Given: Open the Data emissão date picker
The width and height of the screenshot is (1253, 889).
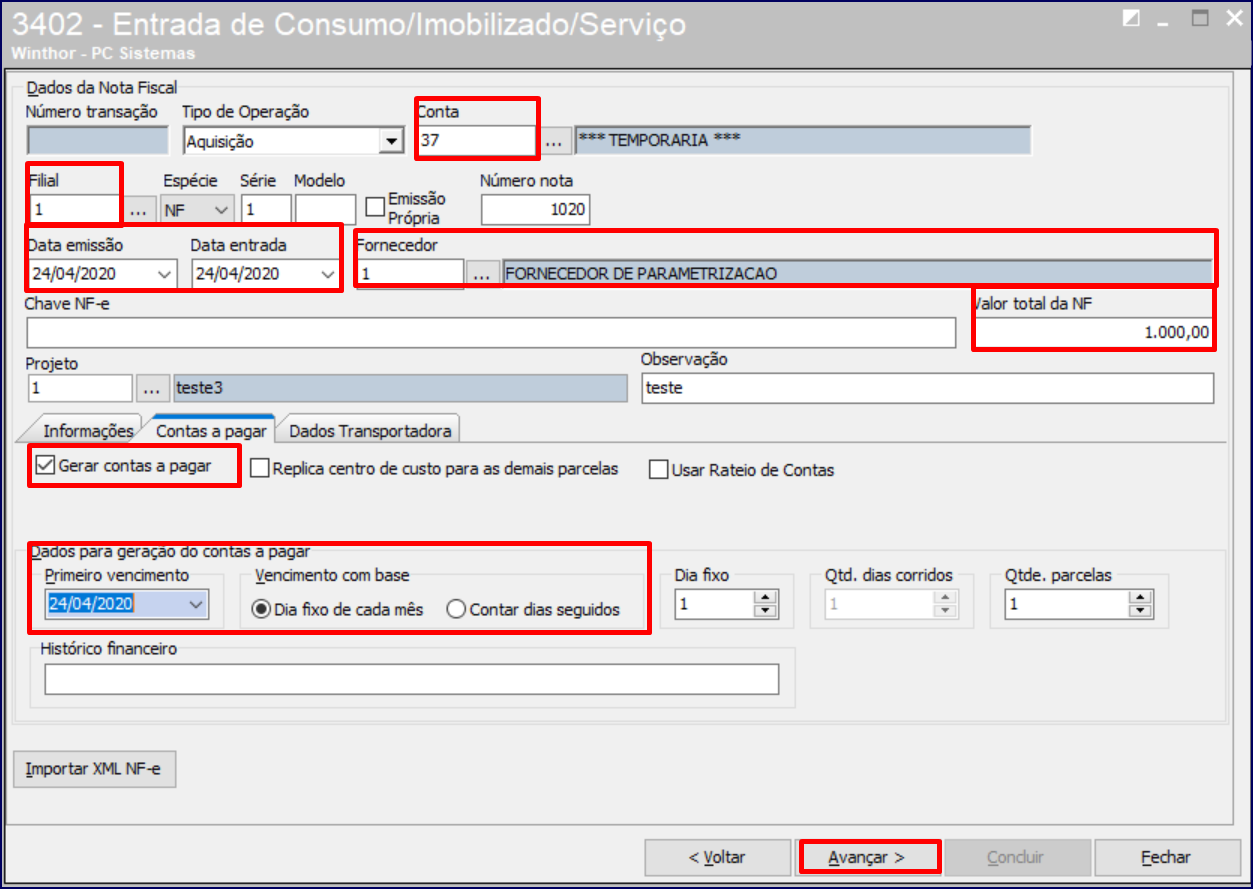Looking at the screenshot, I should pos(165,273).
